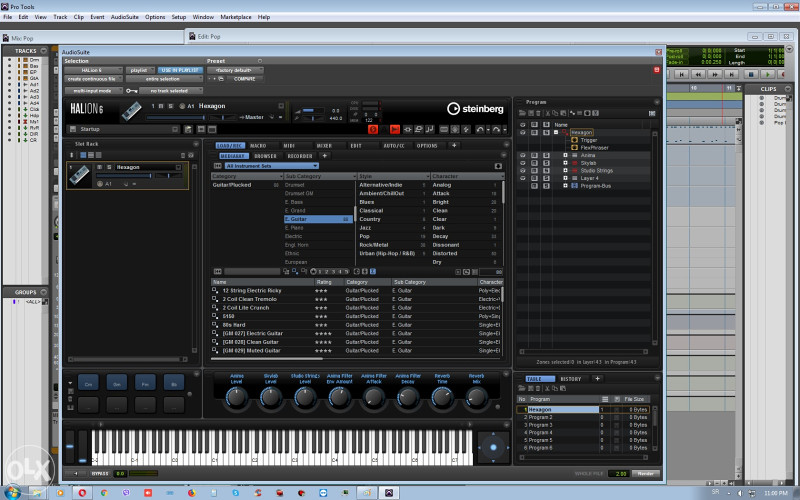Toggle solo for Program-Bus row
The width and height of the screenshot is (800, 500).
coord(546,186)
